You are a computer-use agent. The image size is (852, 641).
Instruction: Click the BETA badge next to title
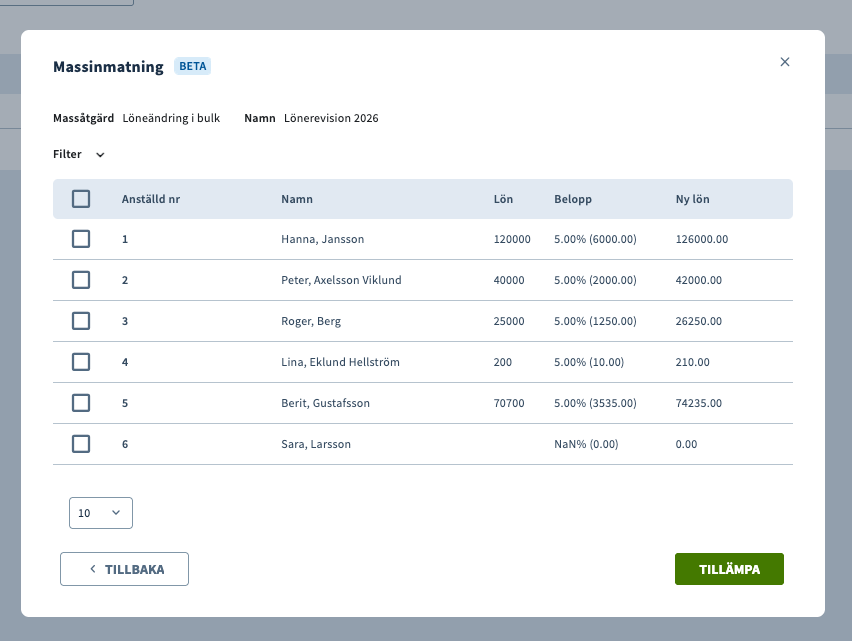tap(193, 67)
